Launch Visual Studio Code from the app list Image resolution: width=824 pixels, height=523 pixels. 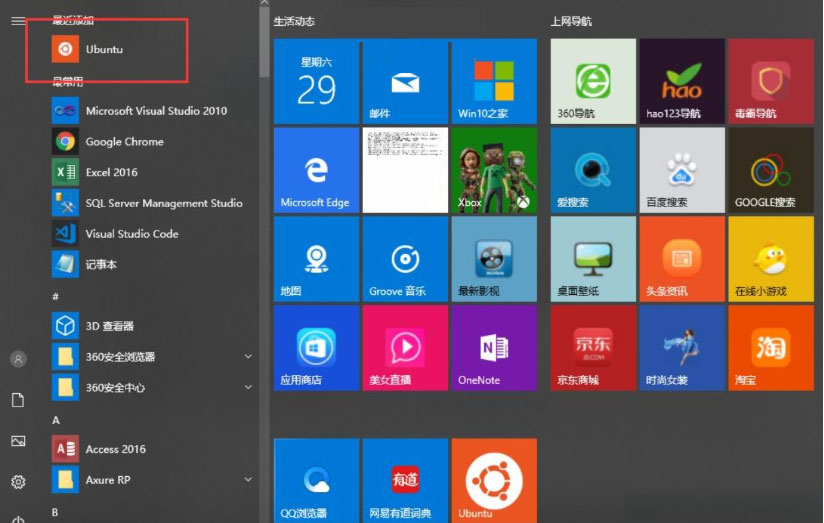click(x=131, y=233)
